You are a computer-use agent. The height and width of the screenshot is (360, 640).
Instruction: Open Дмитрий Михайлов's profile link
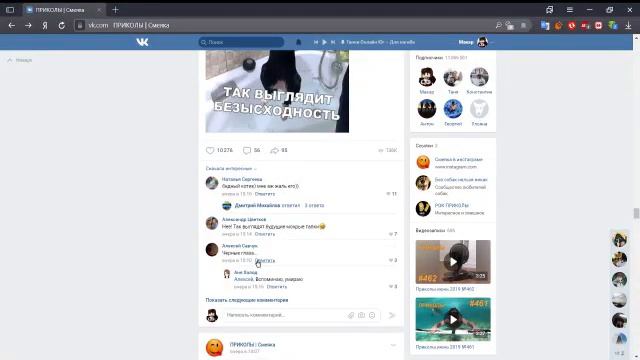point(258,205)
